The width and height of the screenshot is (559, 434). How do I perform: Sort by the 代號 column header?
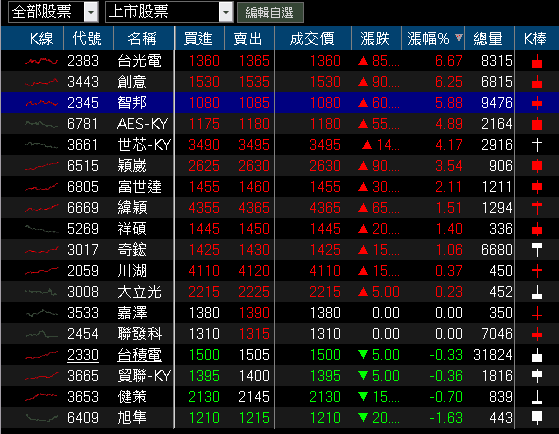click(x=87, y=38)
